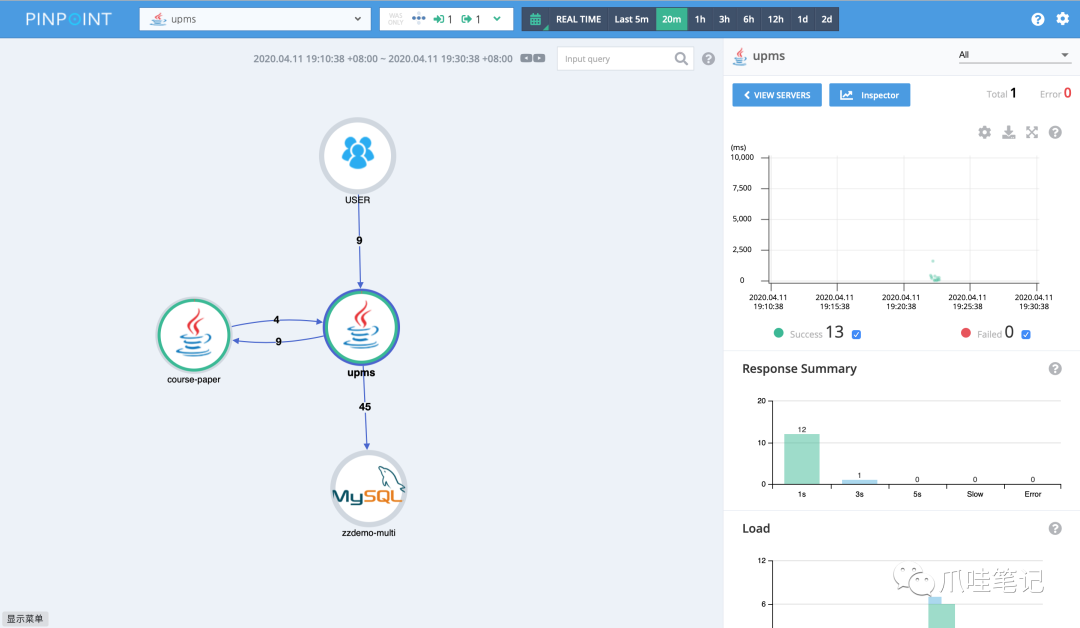Screen dimensions: 1080x628
Task: Select the 1d time range
Action: pyautogui.click(x=802, y=19)
